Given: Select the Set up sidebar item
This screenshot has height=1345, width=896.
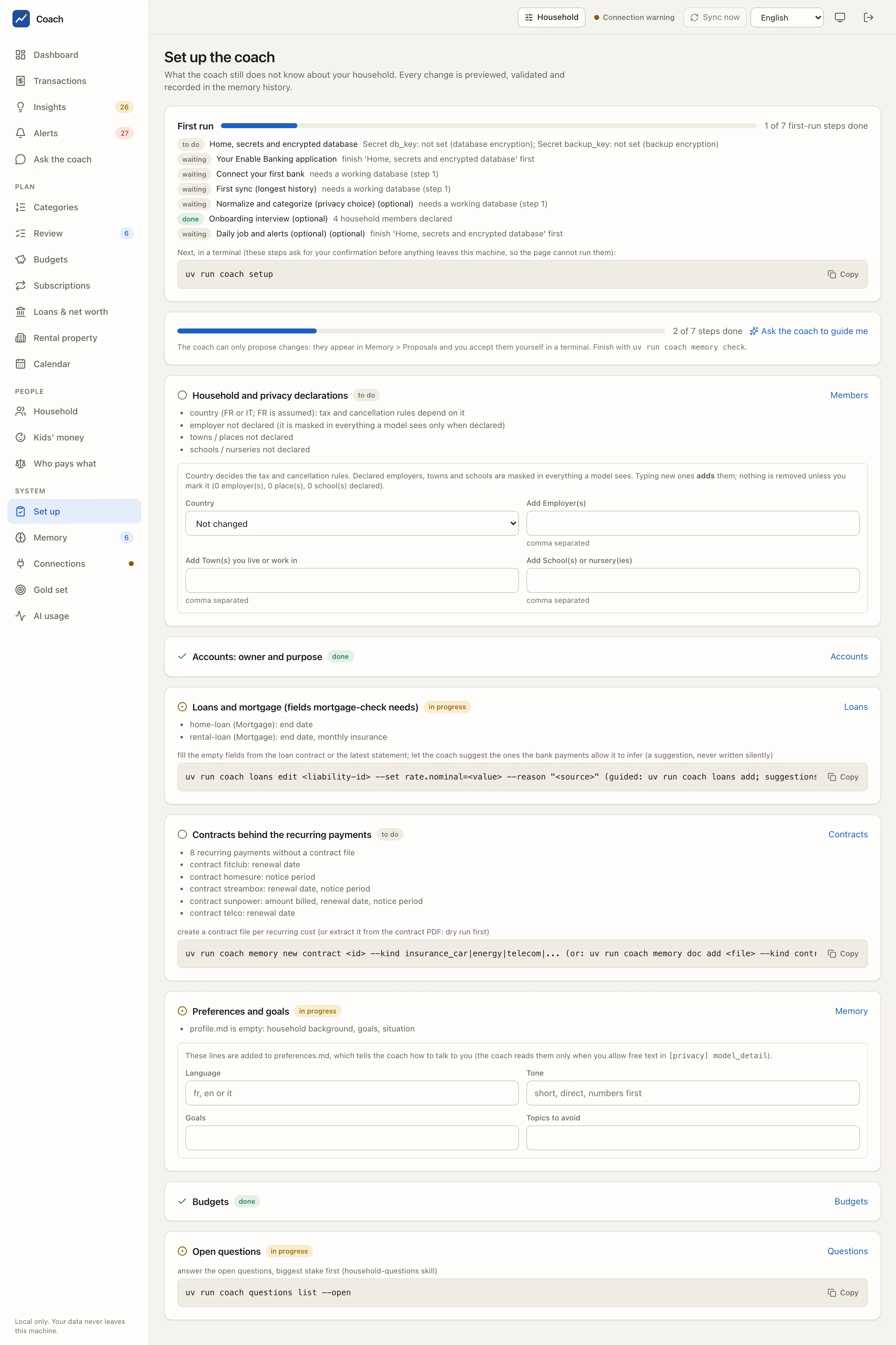Looking at the screenshot, I should [74, 511].
